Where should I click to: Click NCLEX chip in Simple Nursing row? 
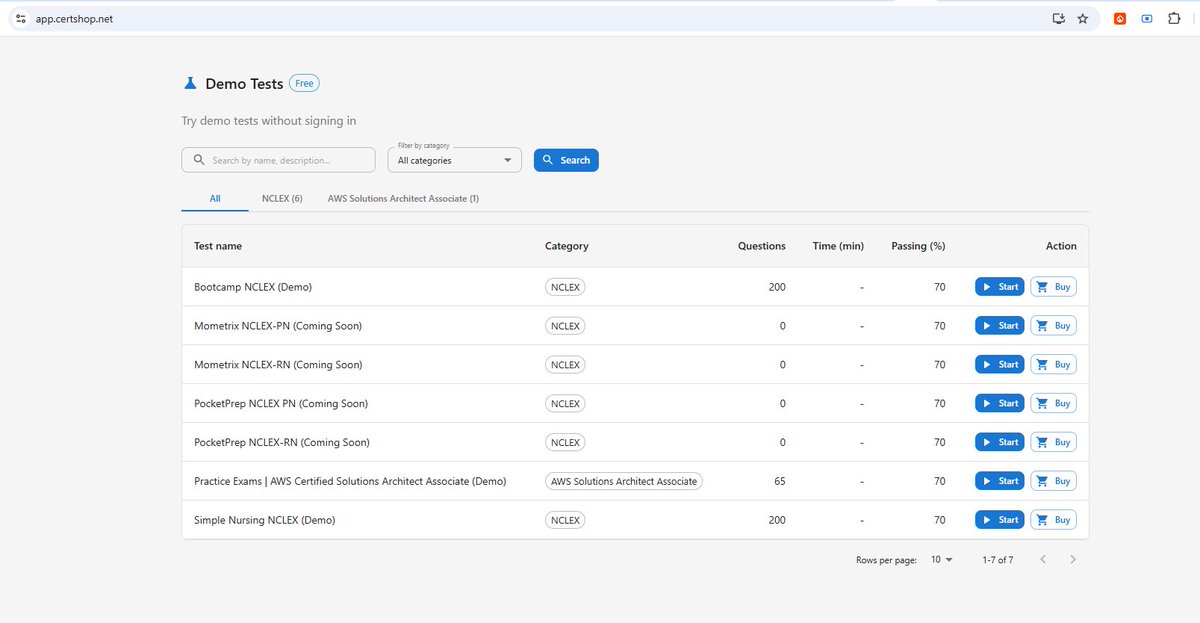pyautogui.click(x=565, y=520)
